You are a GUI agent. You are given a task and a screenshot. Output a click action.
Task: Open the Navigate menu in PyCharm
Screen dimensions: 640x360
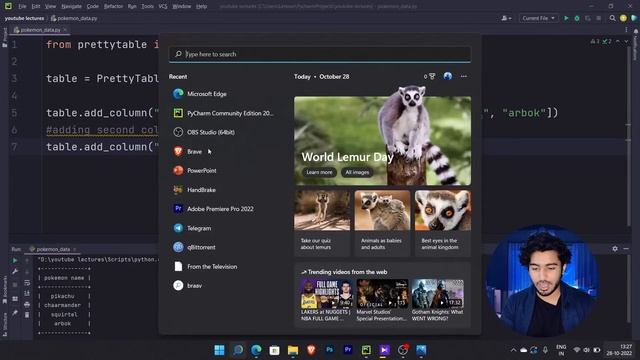point(71,6)
